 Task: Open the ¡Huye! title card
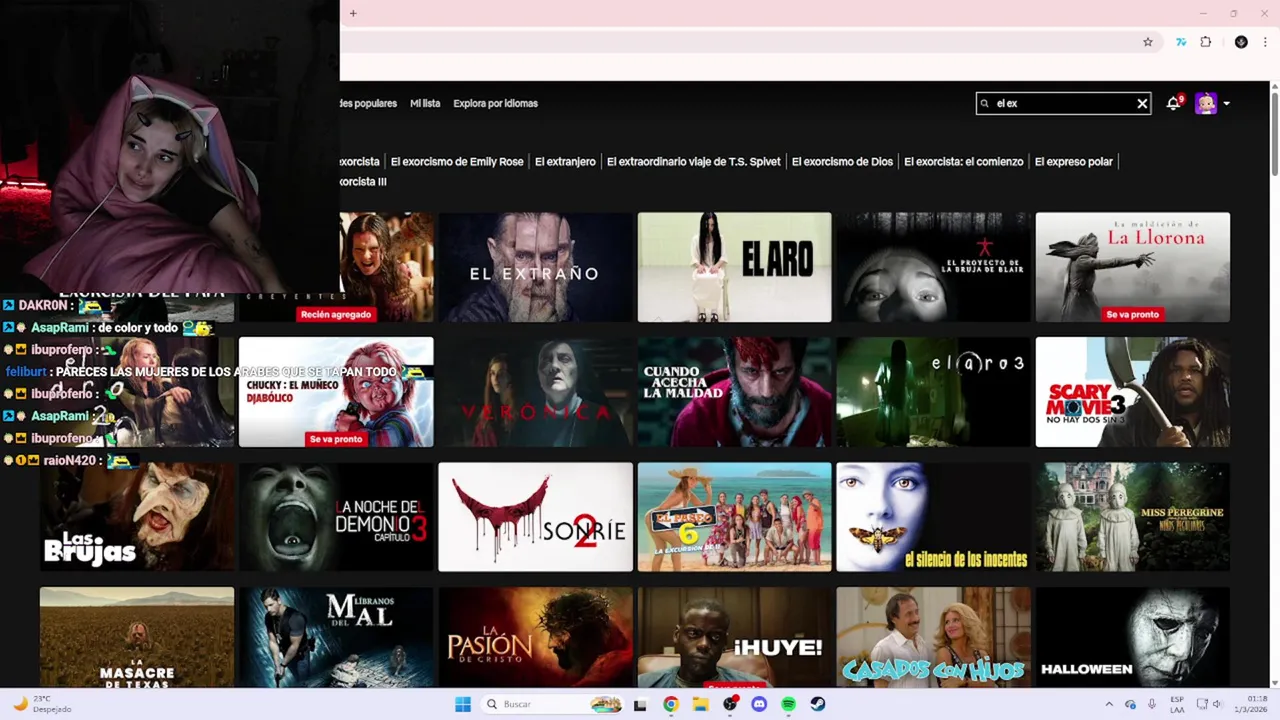tap(734, 637)
